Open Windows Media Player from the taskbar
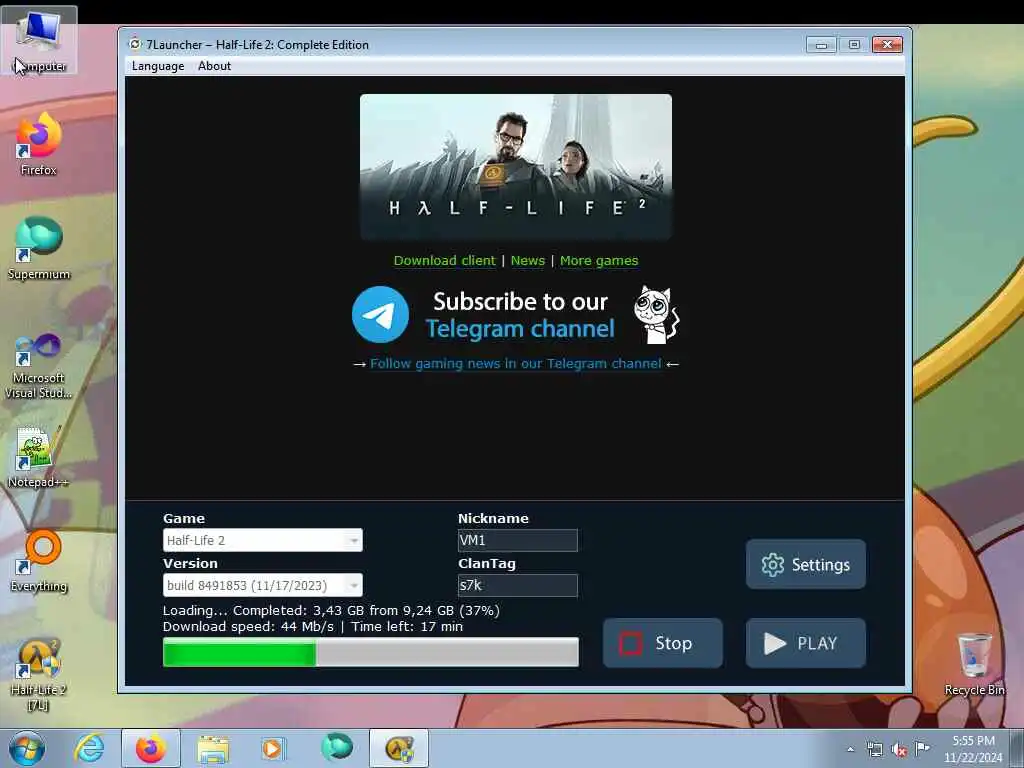 pos(273,748)
